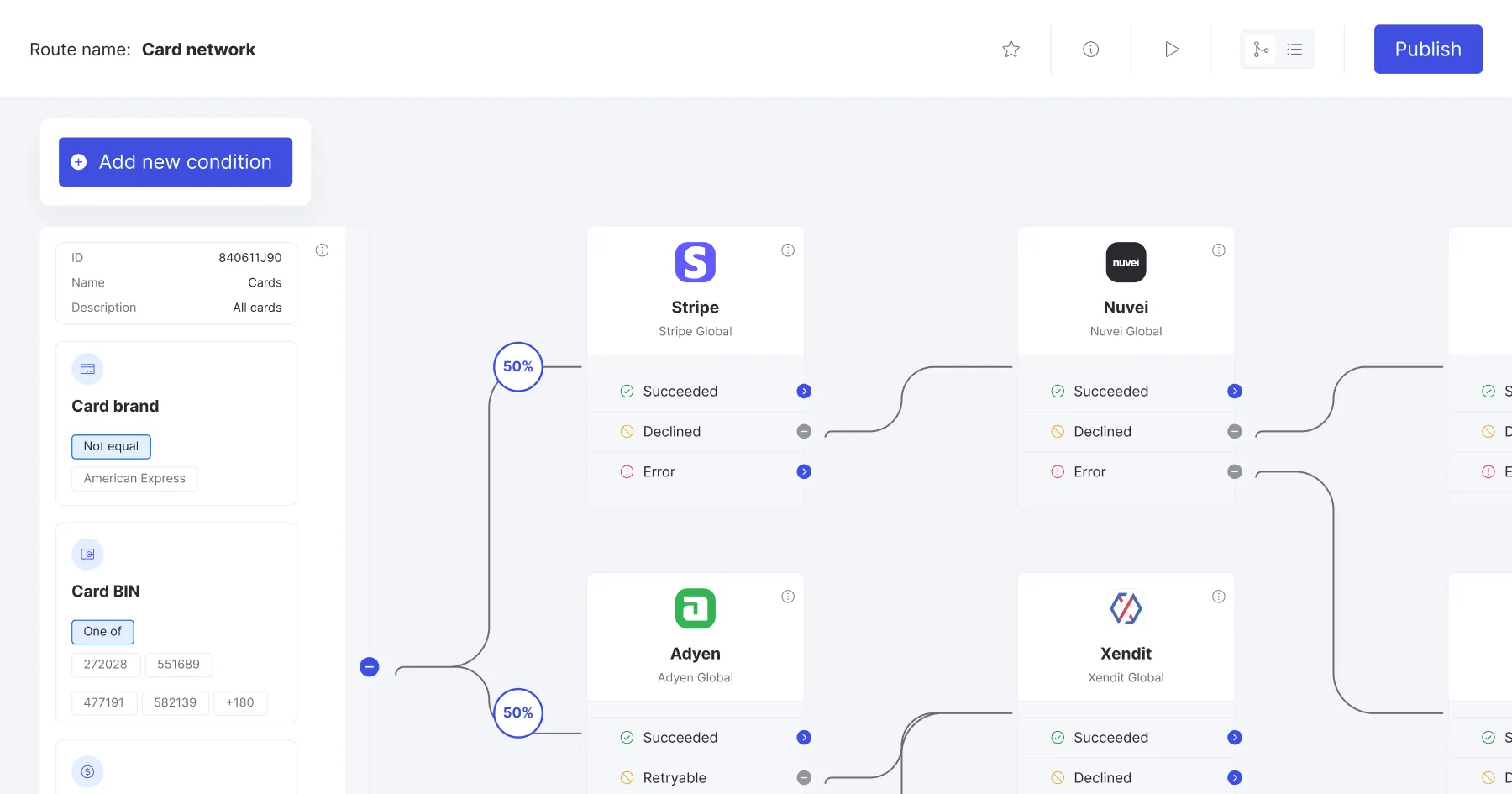
Task: Expand Stripe Error outcome
Action: (x=804, y=472)
